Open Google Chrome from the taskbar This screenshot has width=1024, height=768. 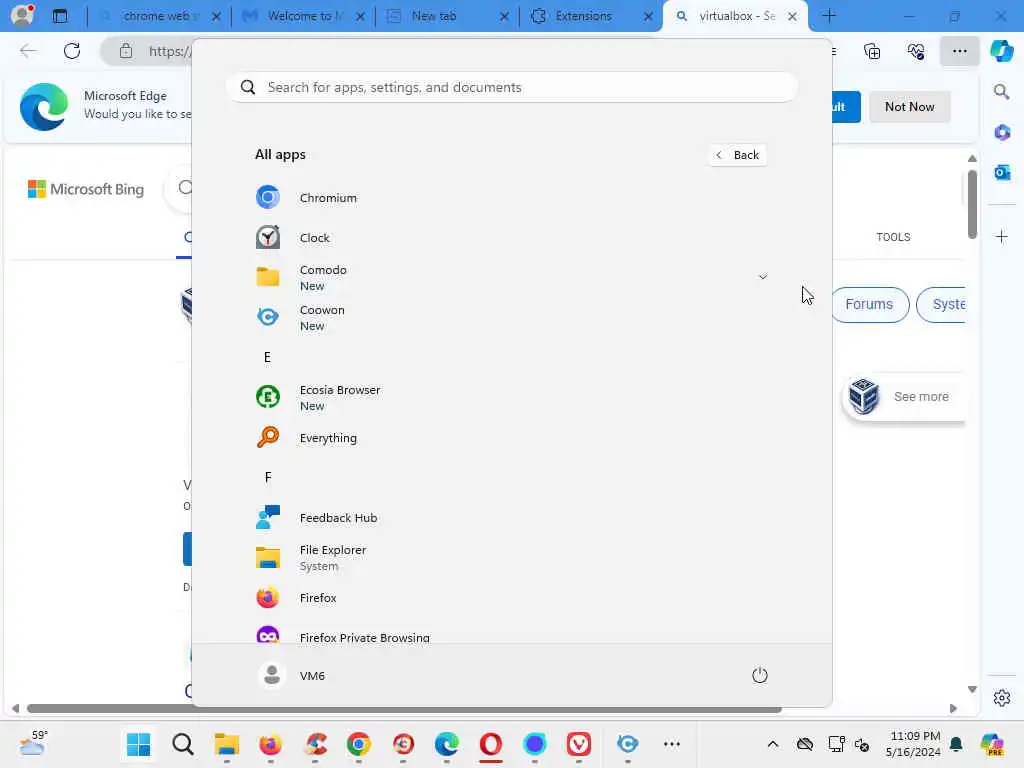359,744
